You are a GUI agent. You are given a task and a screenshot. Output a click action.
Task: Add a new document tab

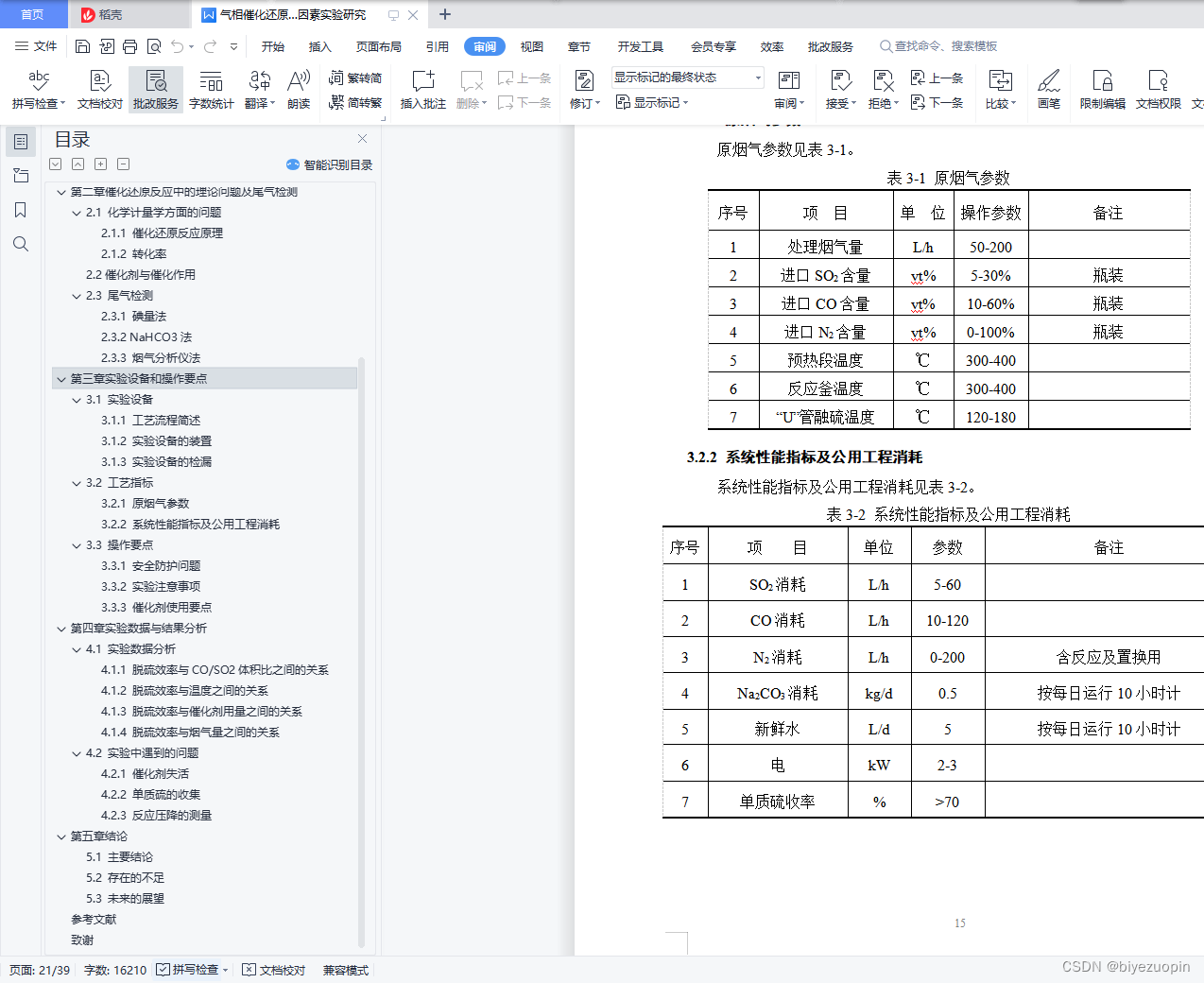click(445, 14)
